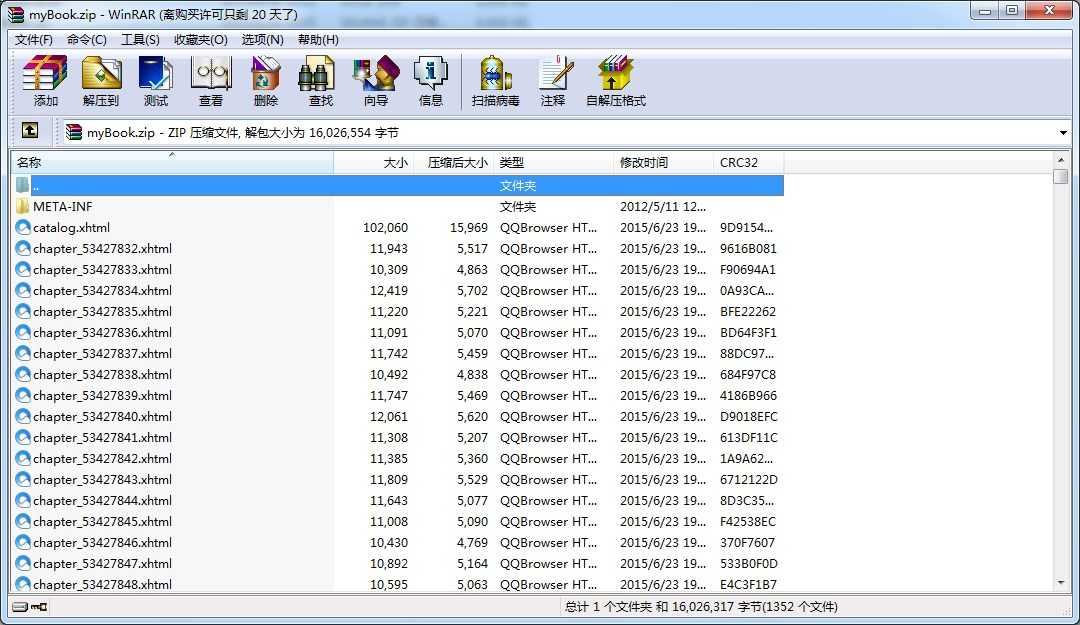The width and height of the screenshot is (1080, 625).
Task: Click icon of chapter_53427840.xhtml
Action: [x=23, y=416]
